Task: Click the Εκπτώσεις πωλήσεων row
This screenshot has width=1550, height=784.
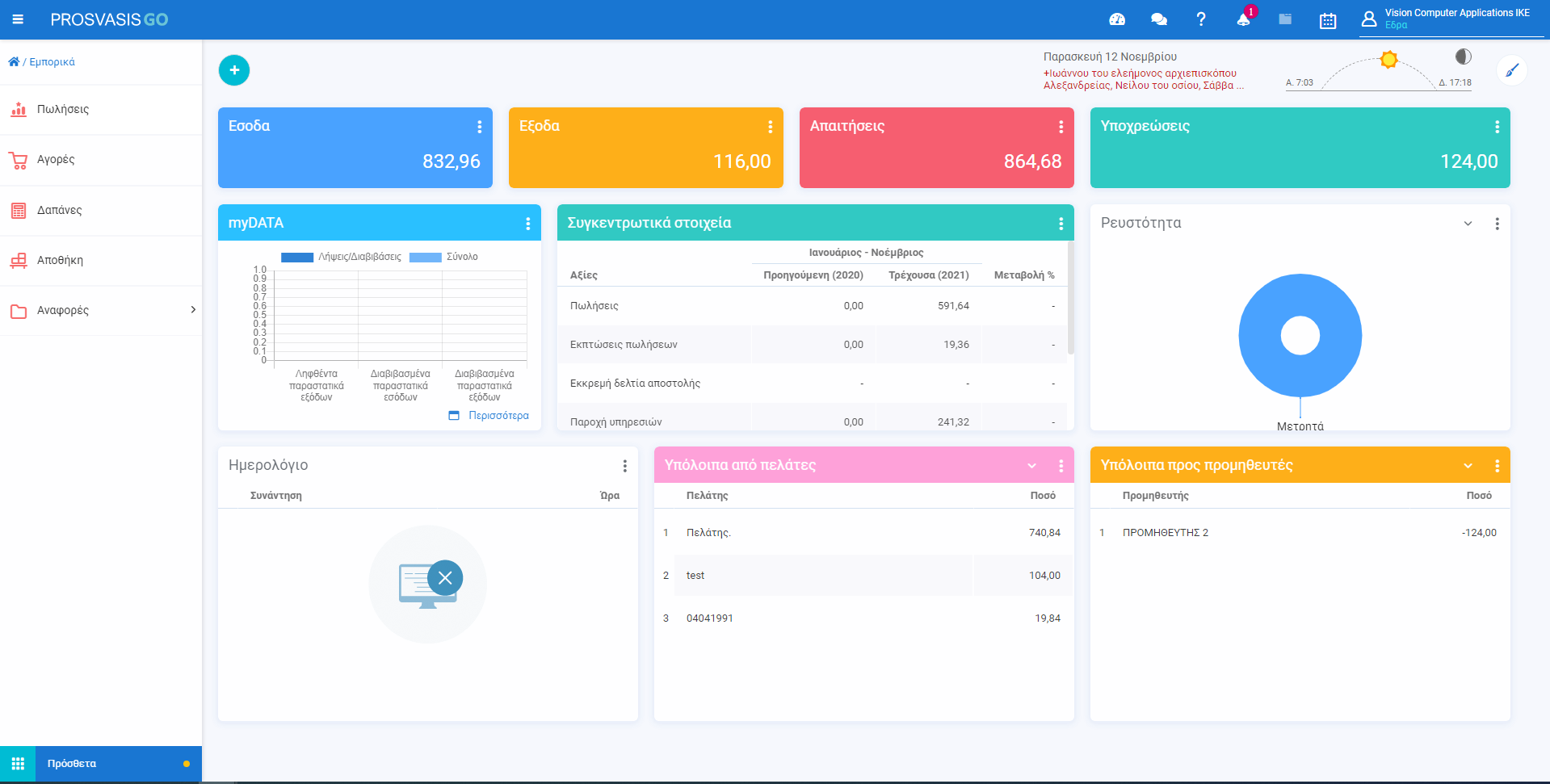Action: point(813,345)
